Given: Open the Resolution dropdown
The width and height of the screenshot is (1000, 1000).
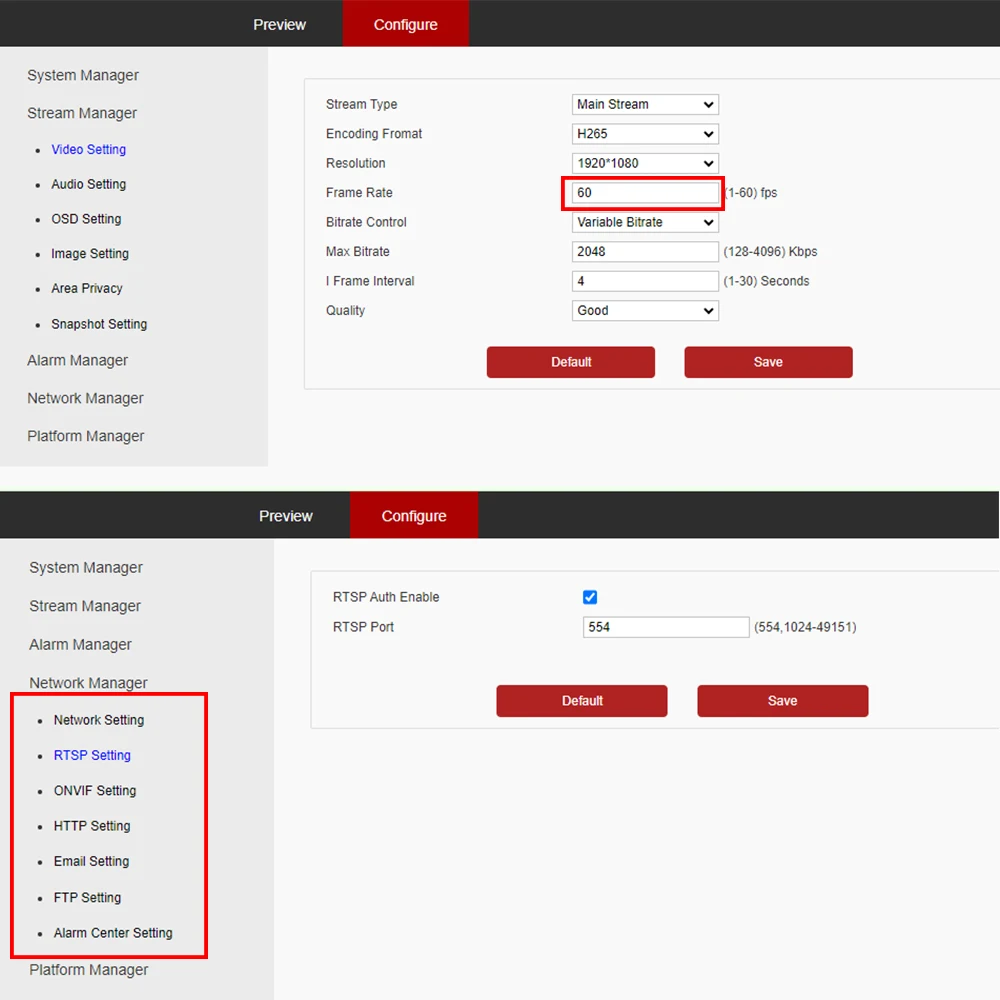Looking at the screenshot, I should tap(645, 163).
